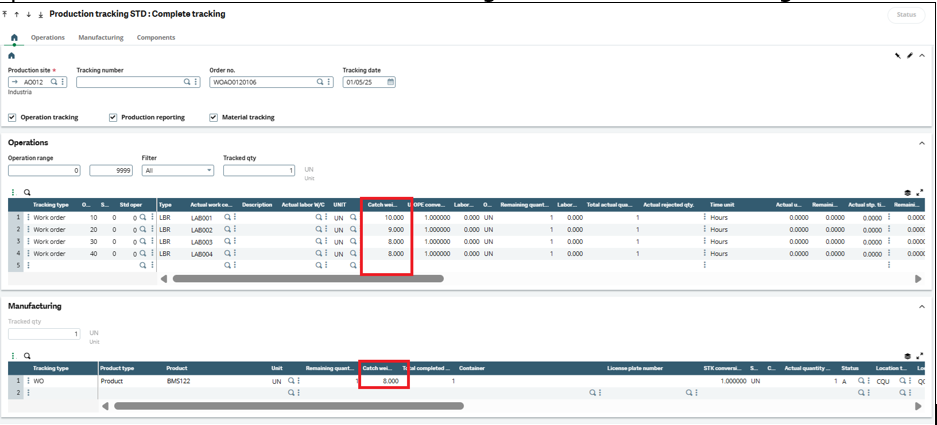Screen dimensions: 937x425
Task: Click the Time unit column header
Action: (722, 204)
